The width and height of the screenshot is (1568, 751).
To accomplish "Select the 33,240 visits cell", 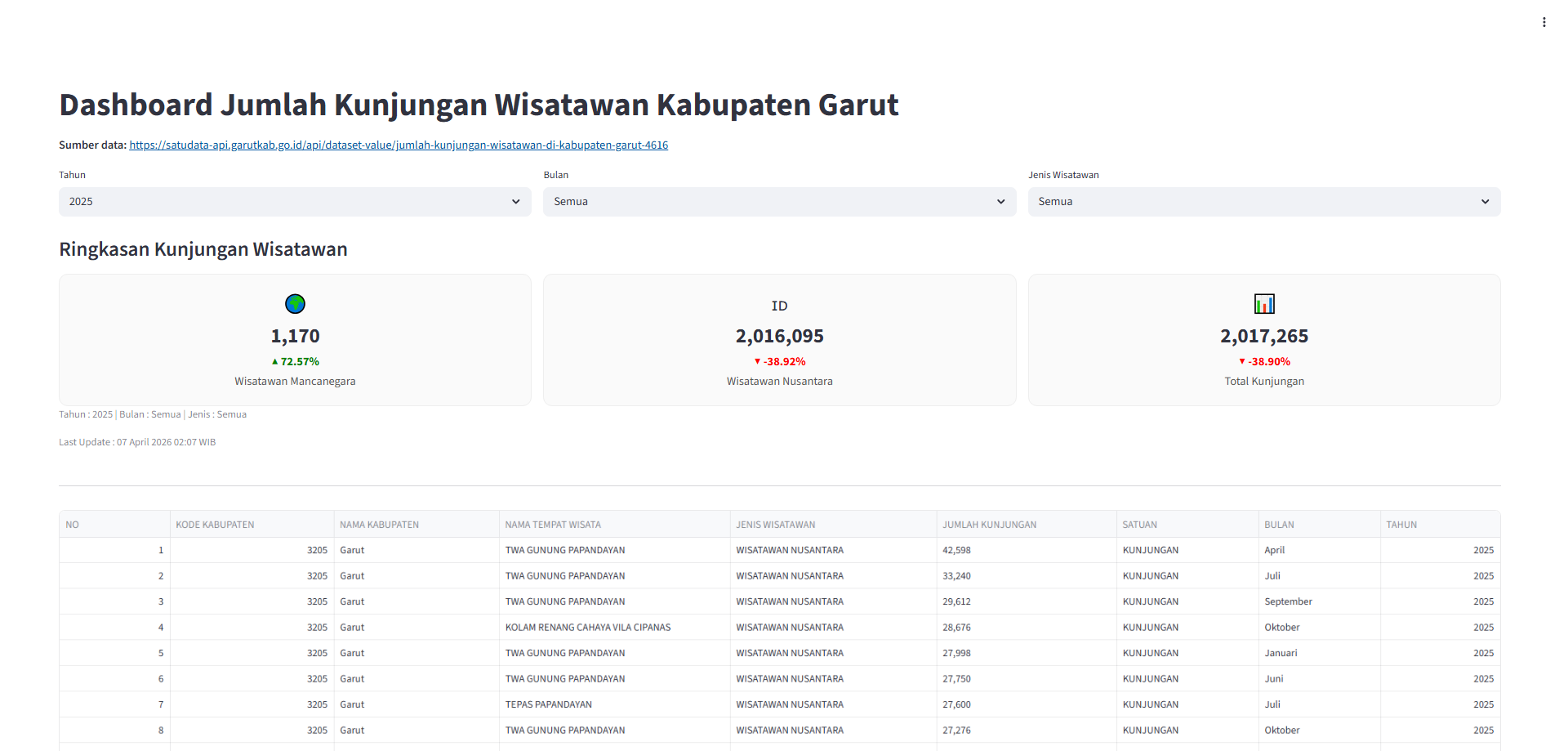I will click(1027, 576).
